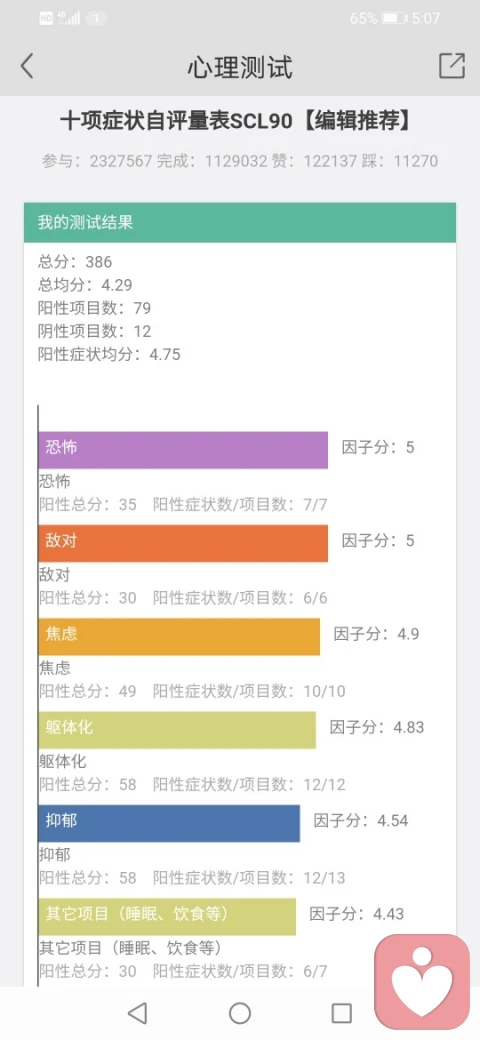The image size is (480, 1040).
Task: Tap the battery icon in status bar
Action: point(394,19)
